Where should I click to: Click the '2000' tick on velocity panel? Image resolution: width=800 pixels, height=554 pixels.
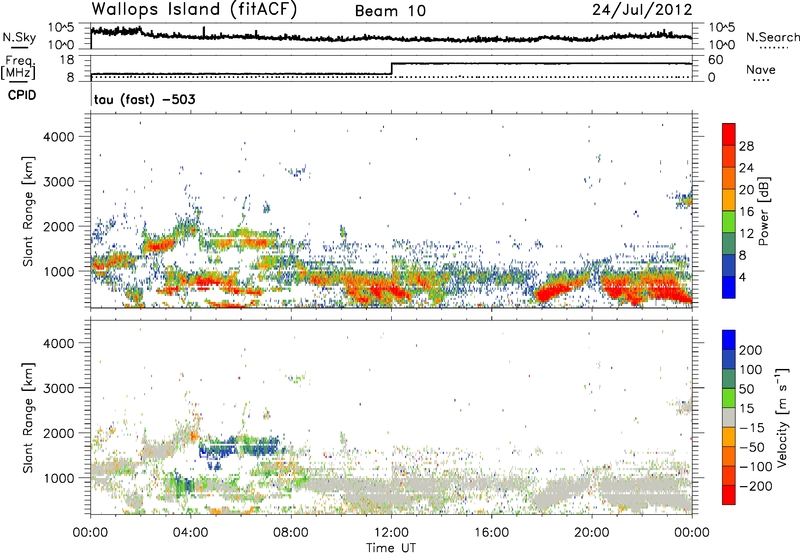[x=59, y=433]
